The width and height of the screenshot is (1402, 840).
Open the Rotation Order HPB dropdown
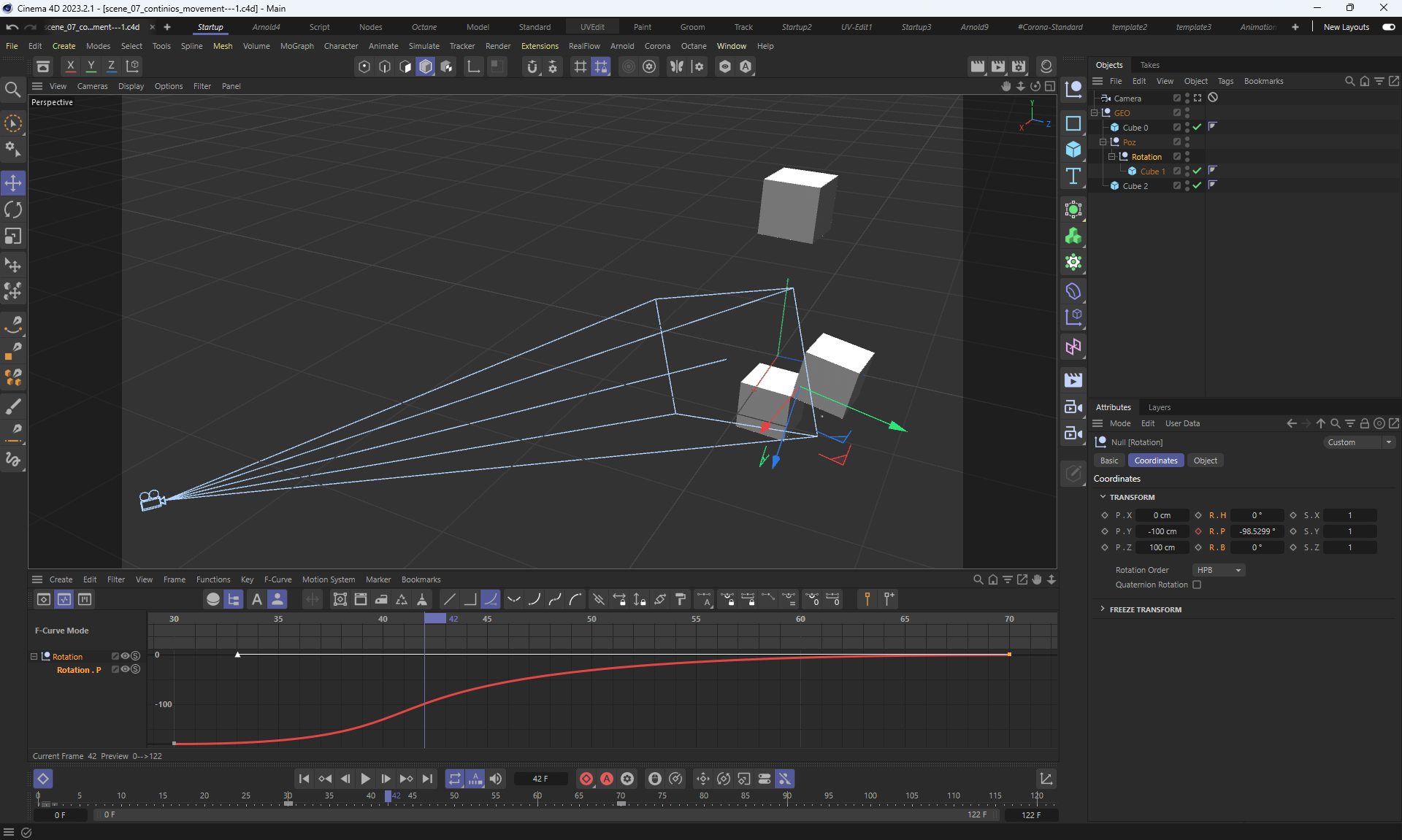pos(1218,570)
